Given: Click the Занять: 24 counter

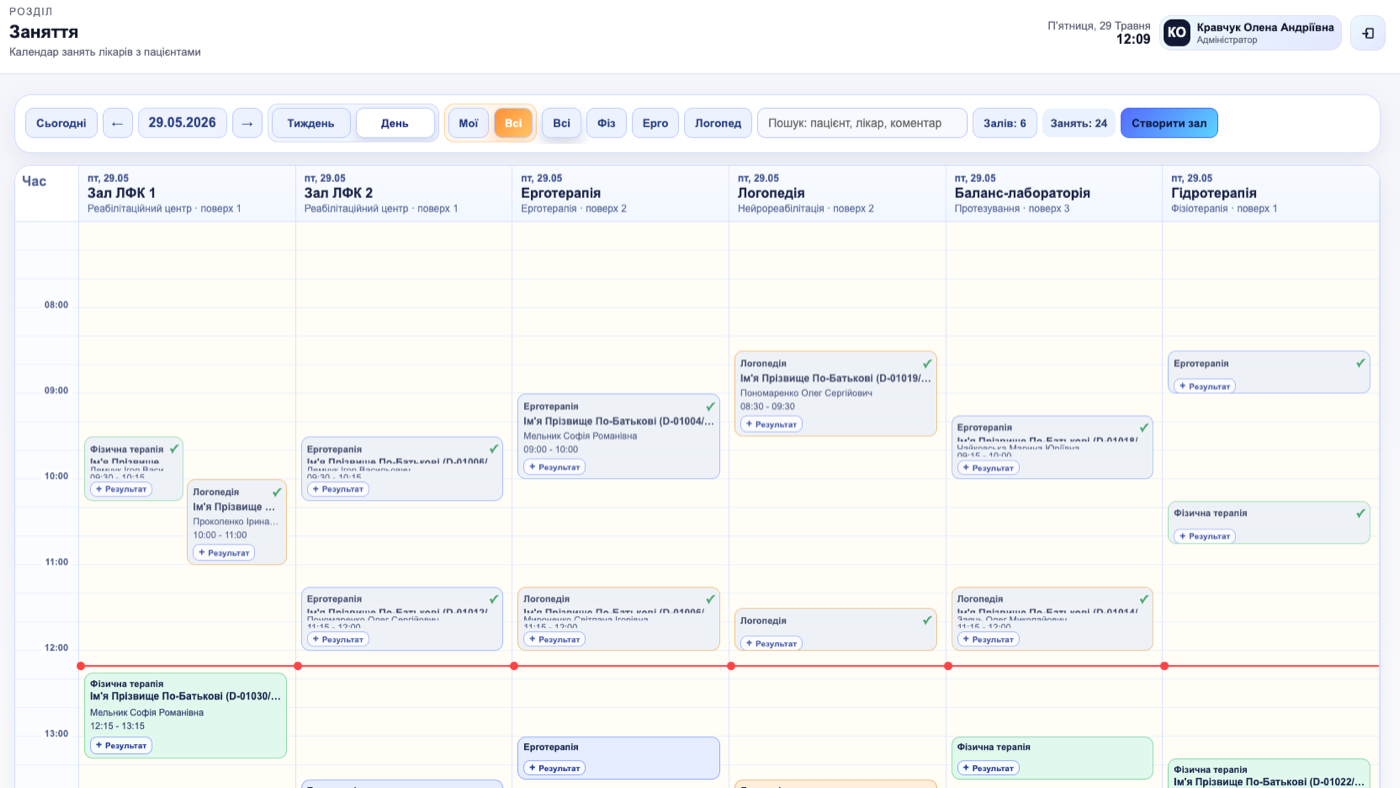Looking at the screenshot, I should (x=1079, y=123).
